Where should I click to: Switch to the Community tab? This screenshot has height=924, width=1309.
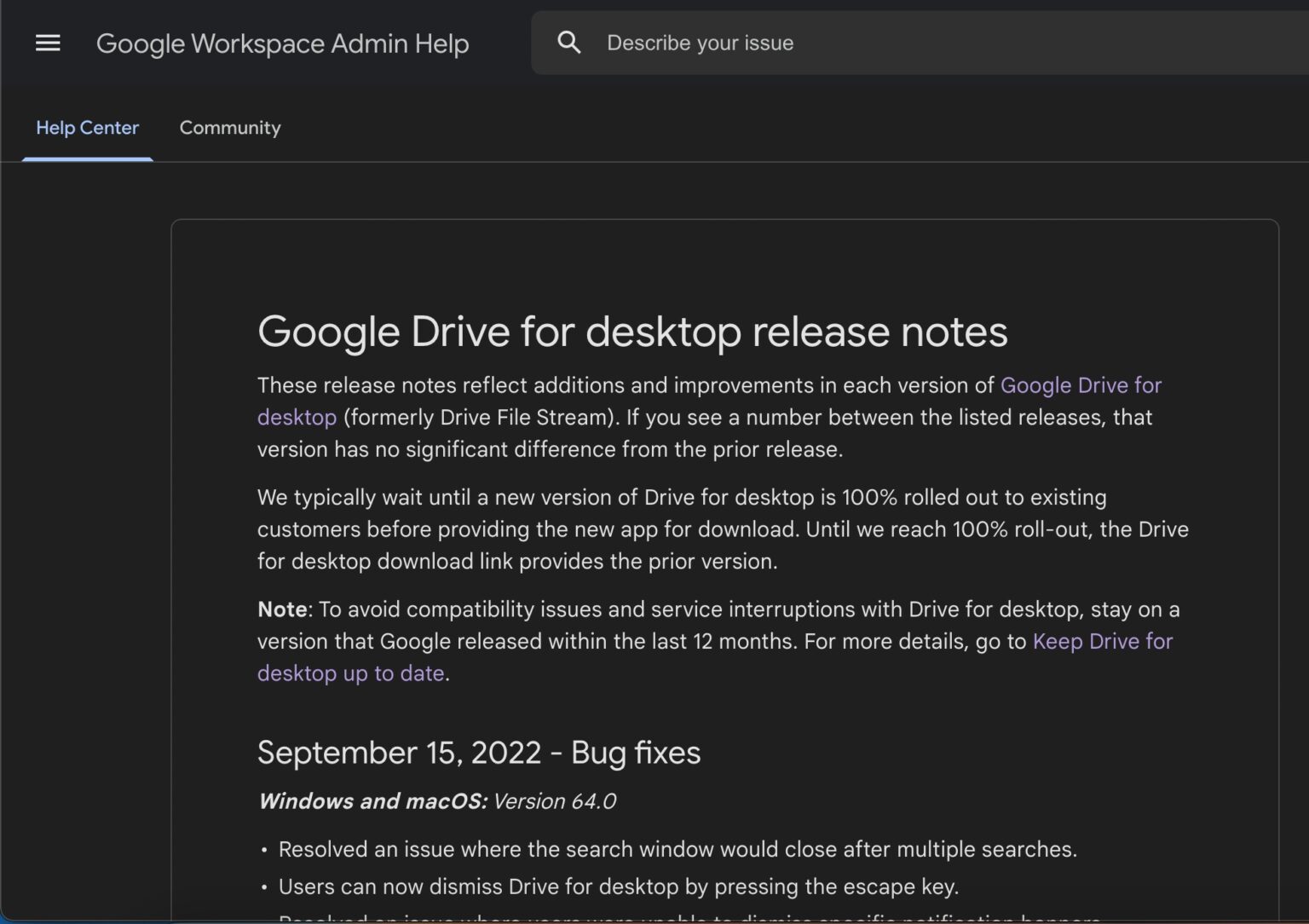229,128
